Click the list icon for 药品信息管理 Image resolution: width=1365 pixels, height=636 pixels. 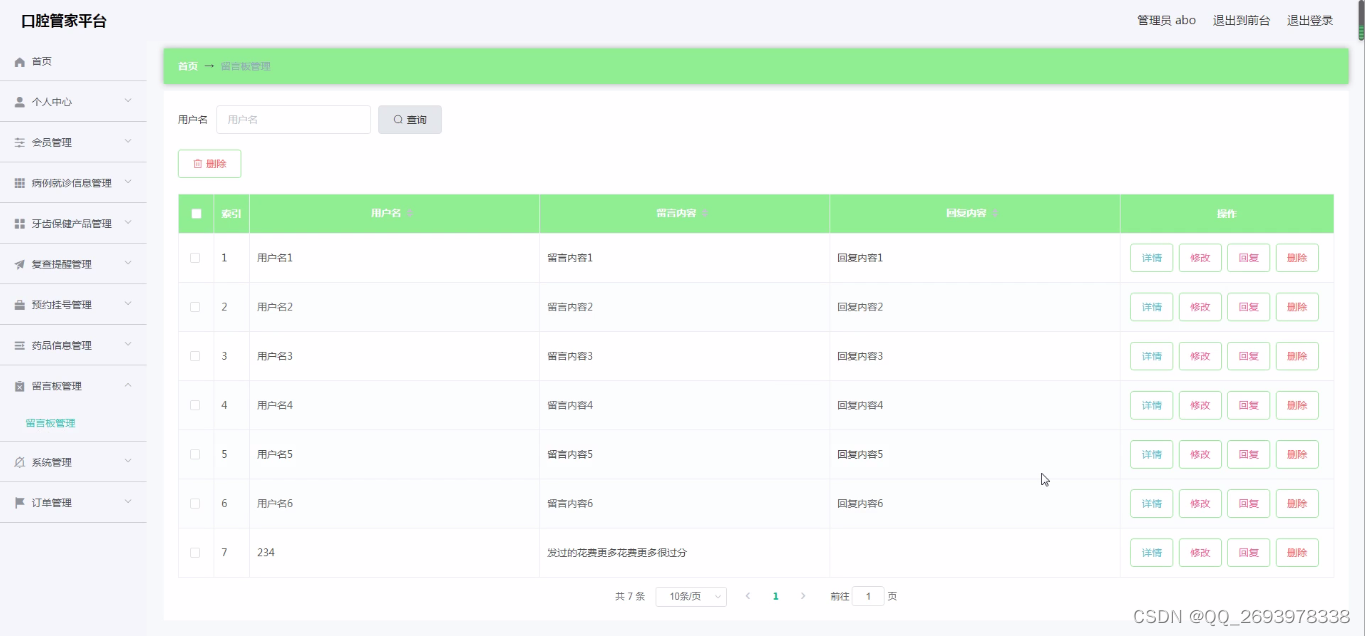point(20,346)
